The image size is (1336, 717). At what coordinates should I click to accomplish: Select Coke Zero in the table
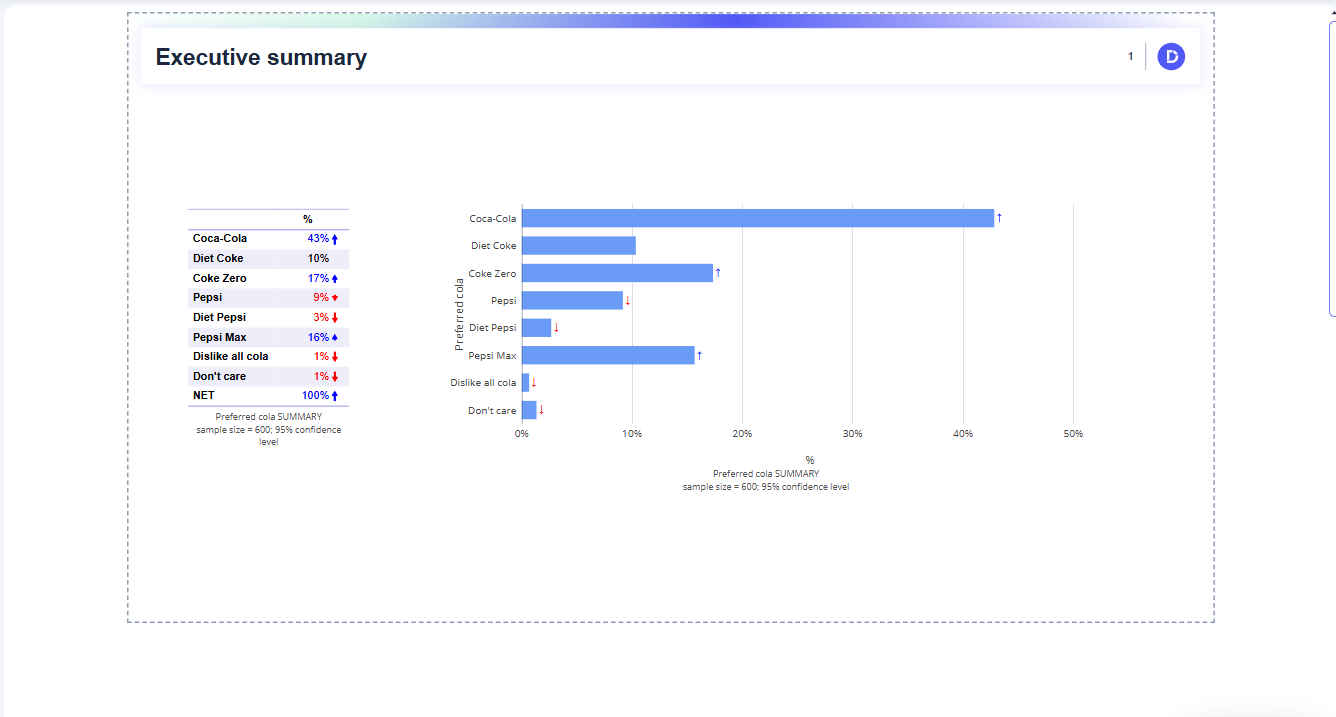(219, 279)
